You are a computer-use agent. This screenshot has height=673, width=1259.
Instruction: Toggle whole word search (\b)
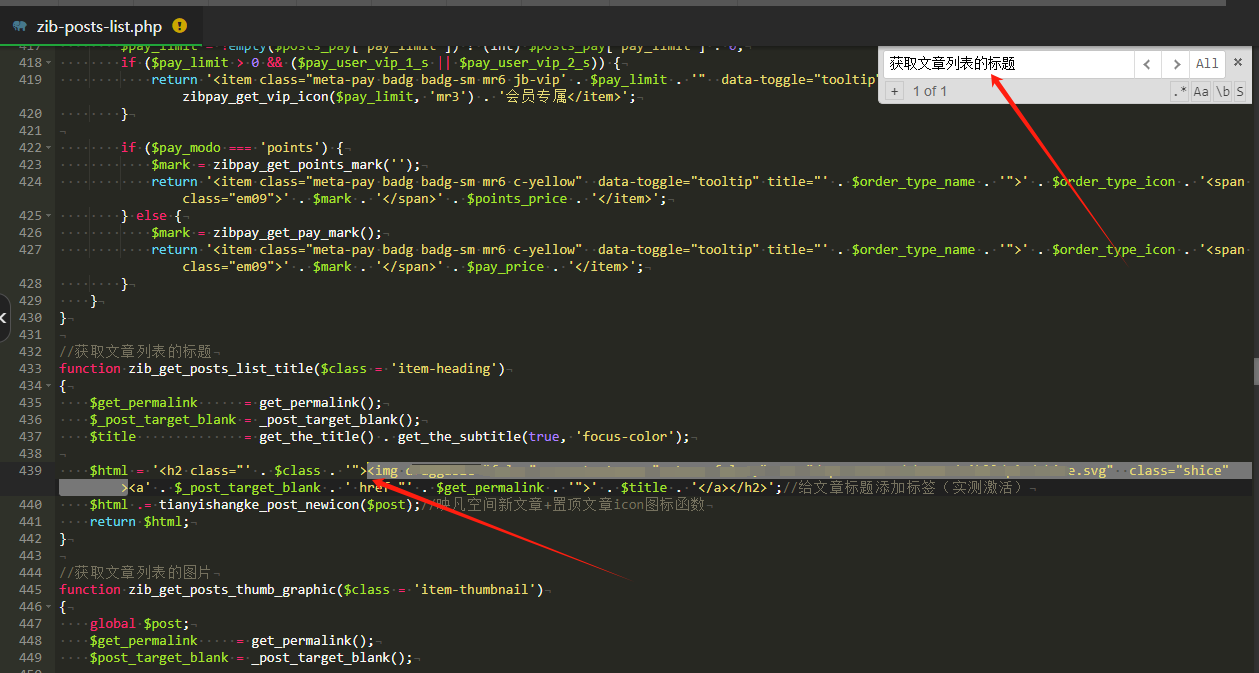[x=1222, y=91]
